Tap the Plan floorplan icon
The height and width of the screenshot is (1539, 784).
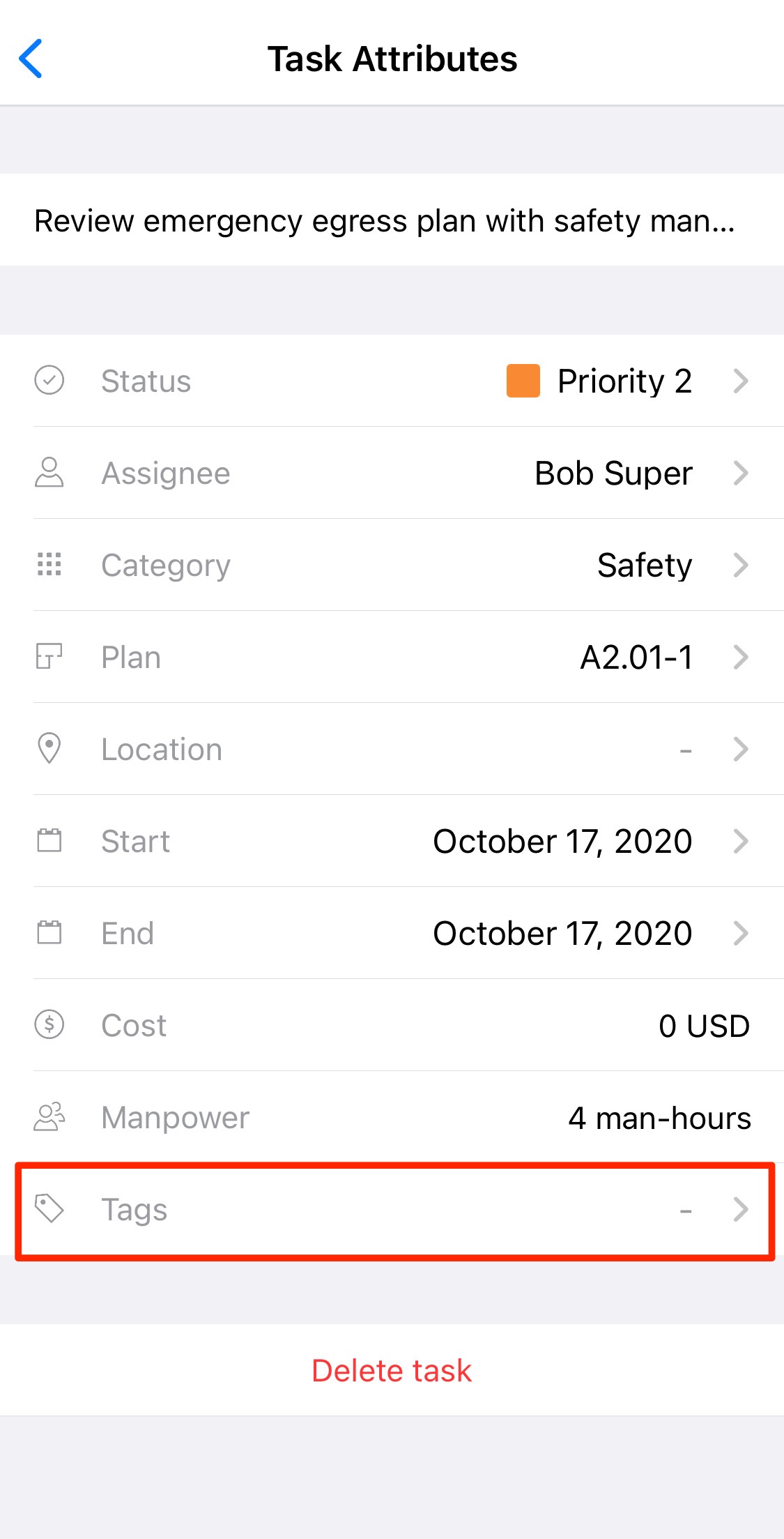click(49, 656)
